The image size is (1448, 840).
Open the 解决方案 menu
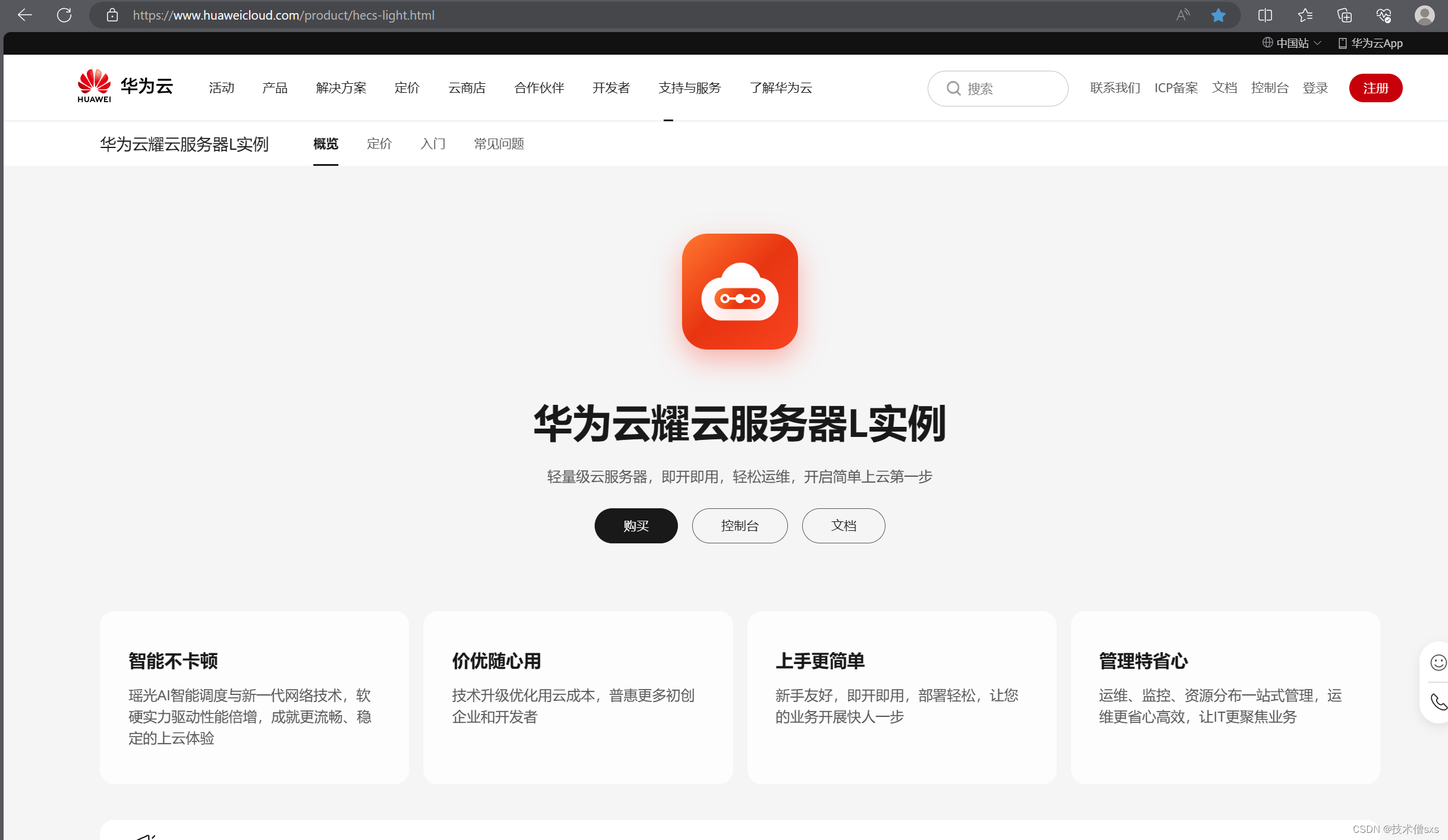pos(341,87)
